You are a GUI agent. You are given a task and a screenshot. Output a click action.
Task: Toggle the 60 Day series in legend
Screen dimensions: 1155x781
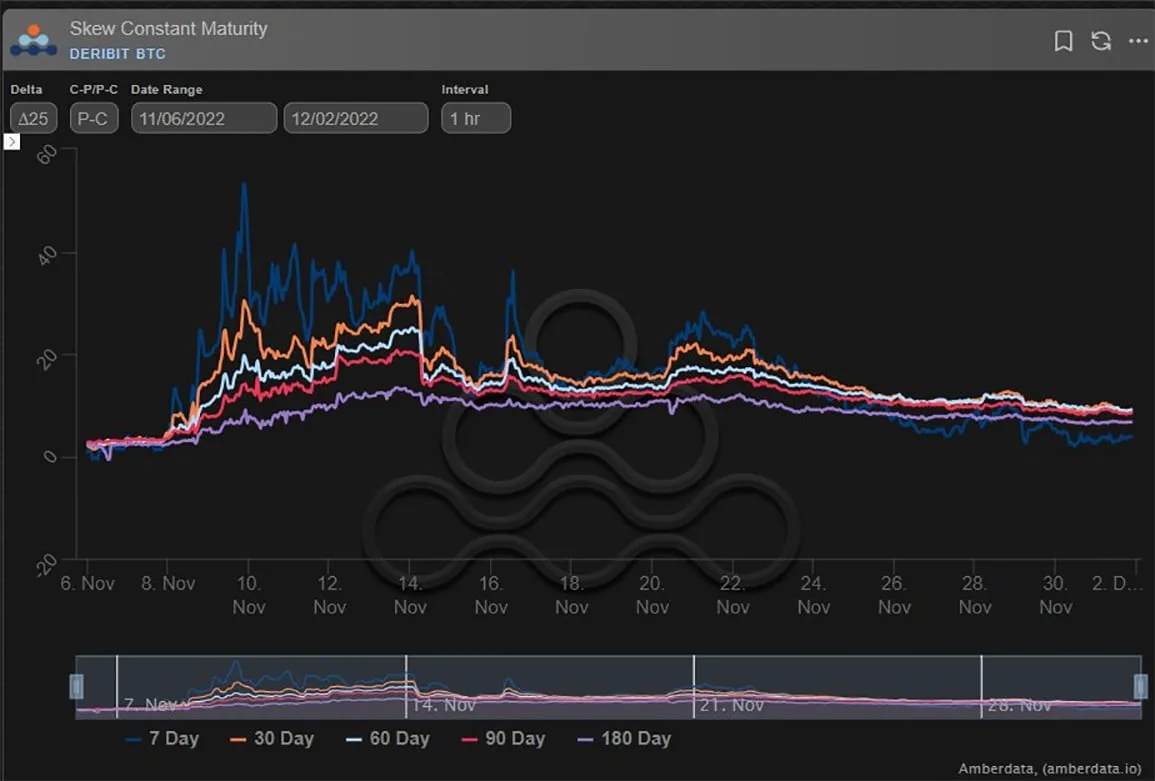click(x=387, y=738)
